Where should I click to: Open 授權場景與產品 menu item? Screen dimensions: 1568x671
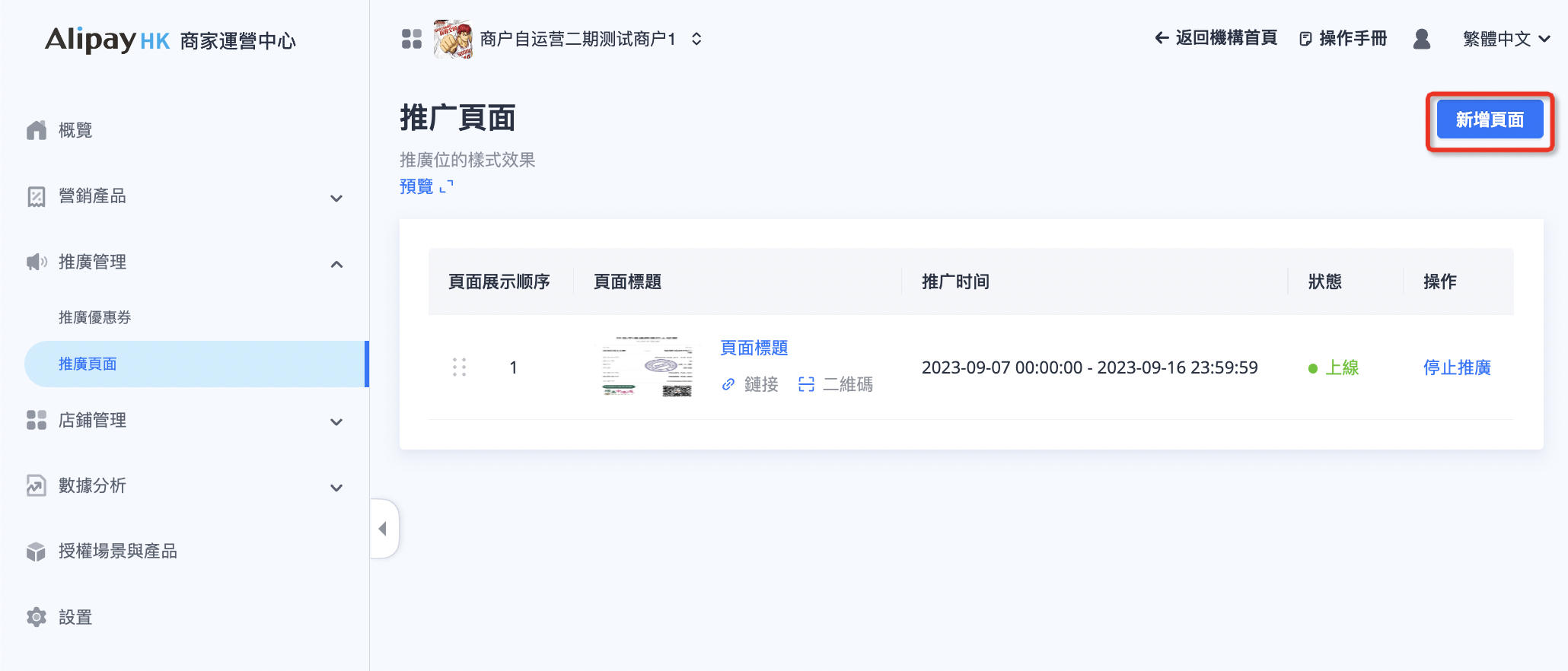117,551
